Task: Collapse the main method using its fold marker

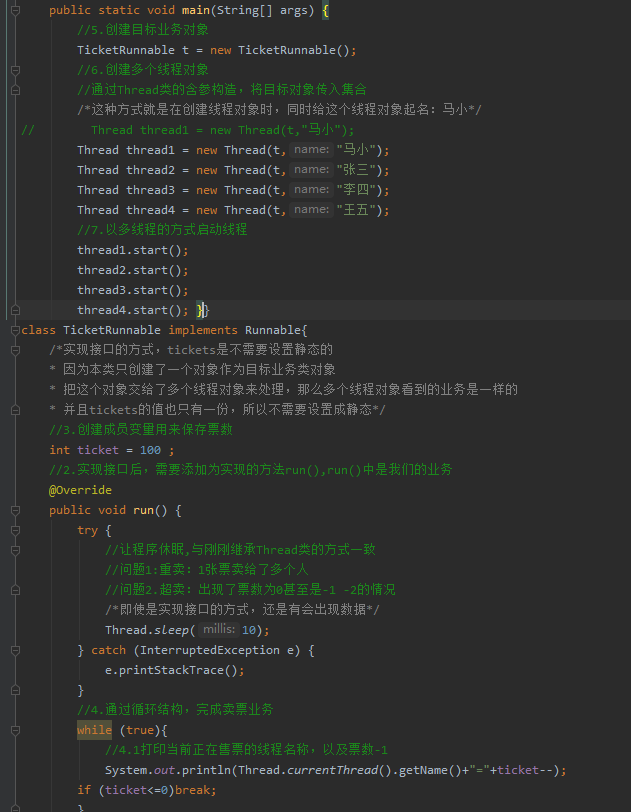Action: click(x=16, y=10)
